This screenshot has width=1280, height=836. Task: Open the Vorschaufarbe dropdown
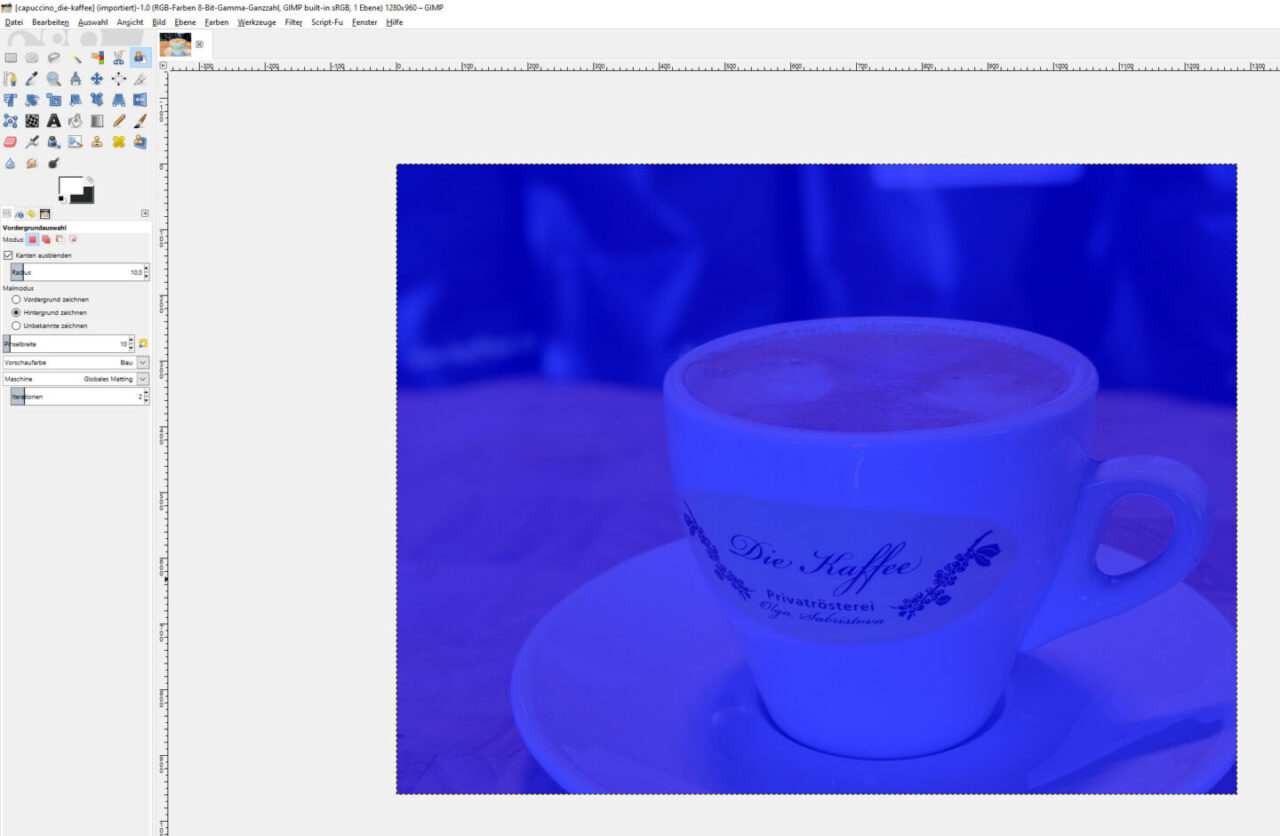coord(142,362)
